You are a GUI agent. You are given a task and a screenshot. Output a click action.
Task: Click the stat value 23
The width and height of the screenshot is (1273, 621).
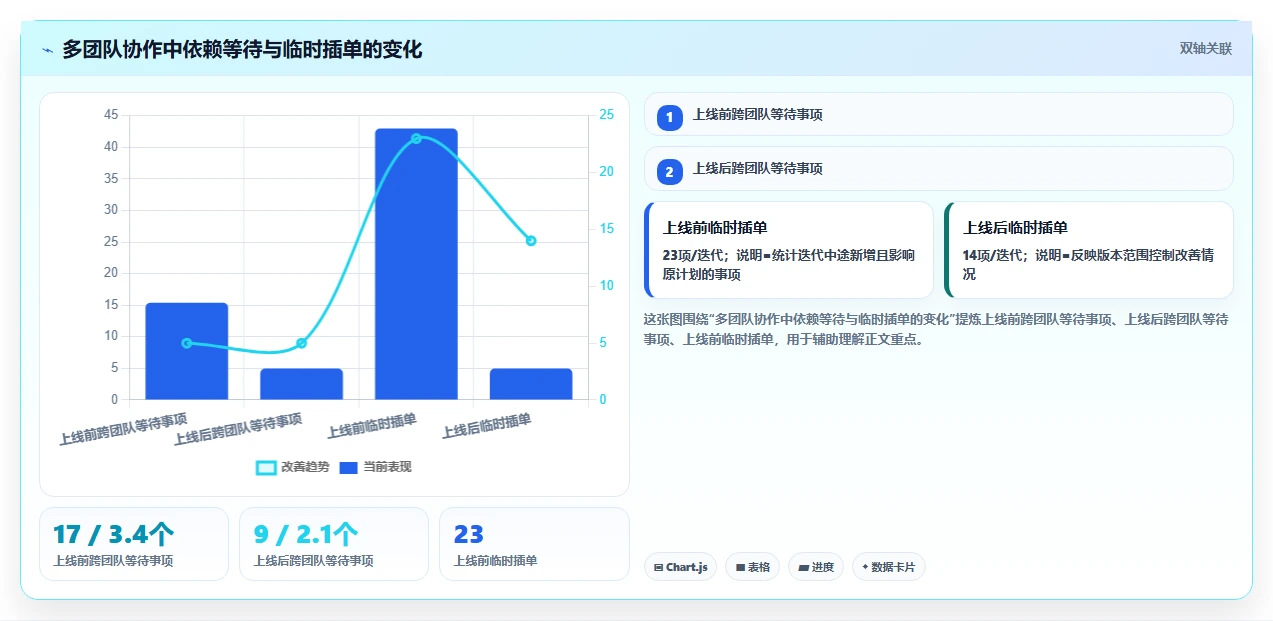(468, 535)
